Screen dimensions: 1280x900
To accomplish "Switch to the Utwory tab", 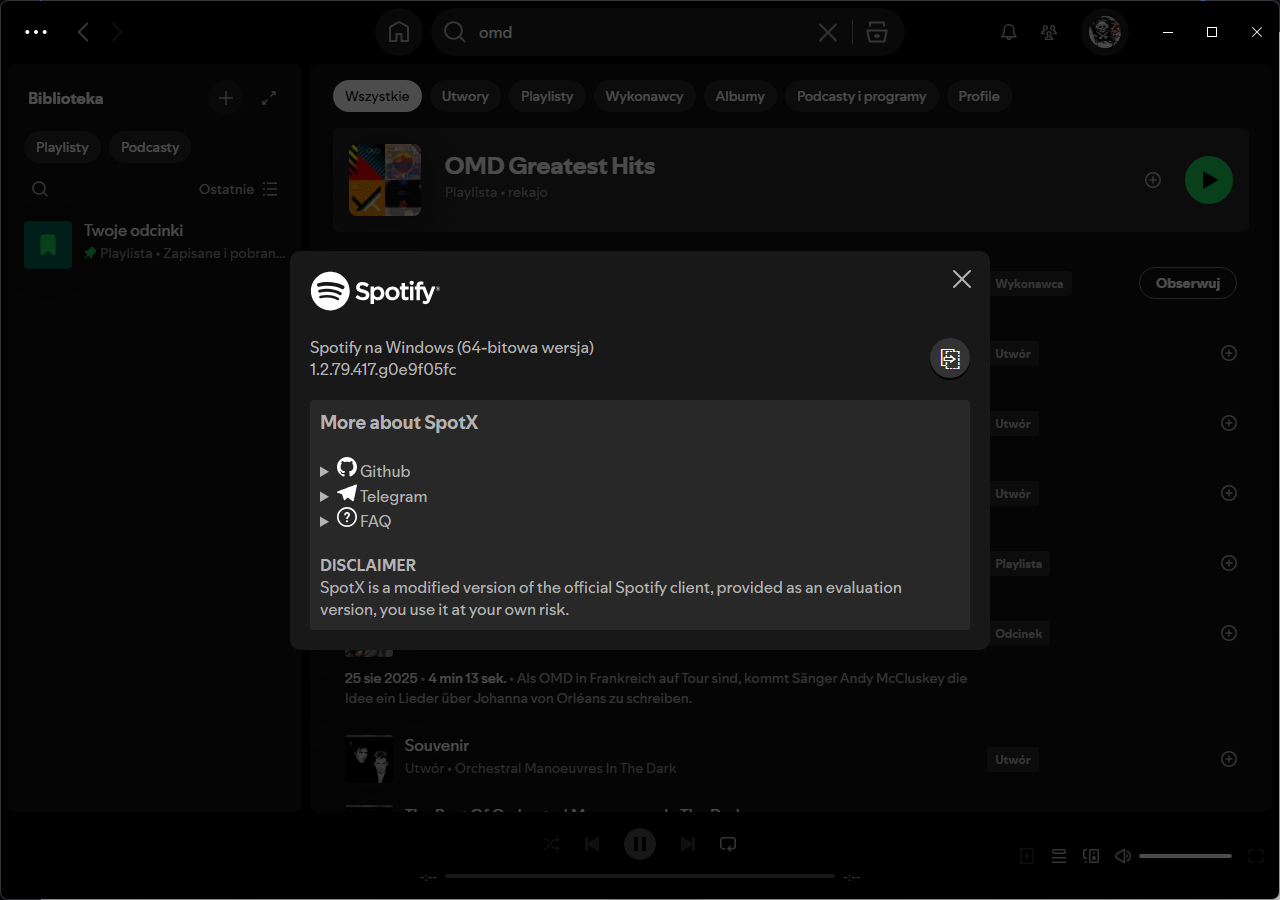I will click(465, 96).
